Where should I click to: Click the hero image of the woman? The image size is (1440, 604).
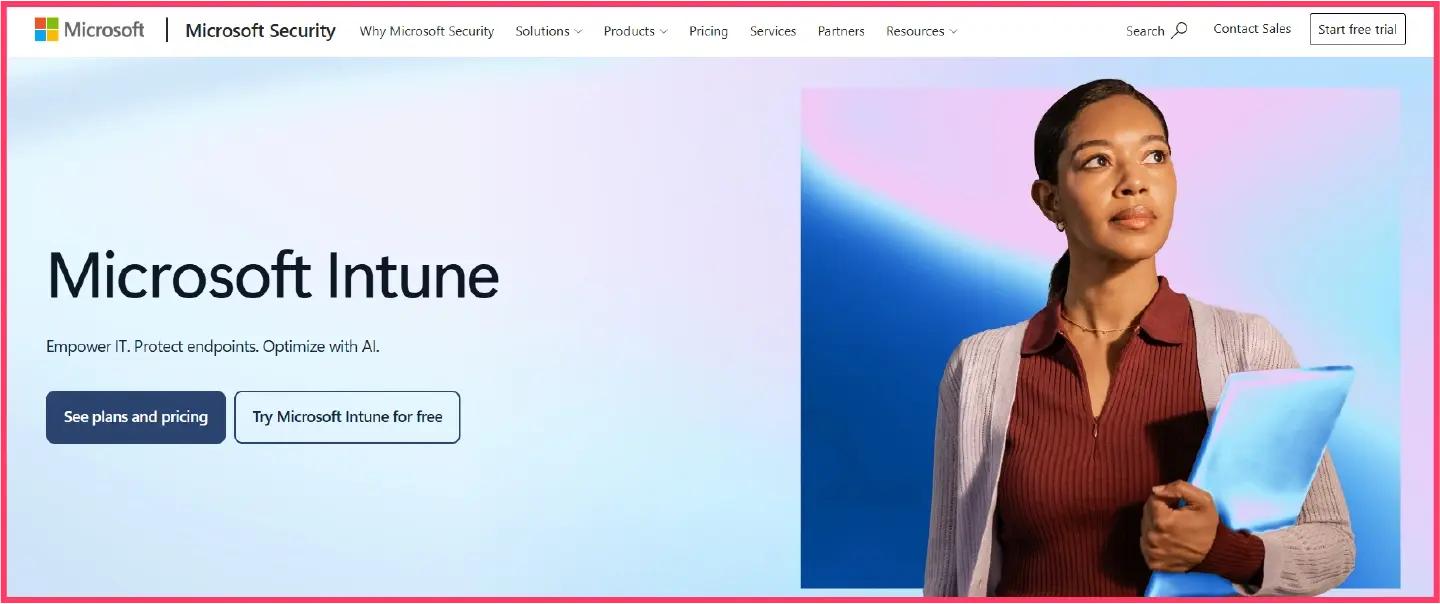coord(1100,338)
